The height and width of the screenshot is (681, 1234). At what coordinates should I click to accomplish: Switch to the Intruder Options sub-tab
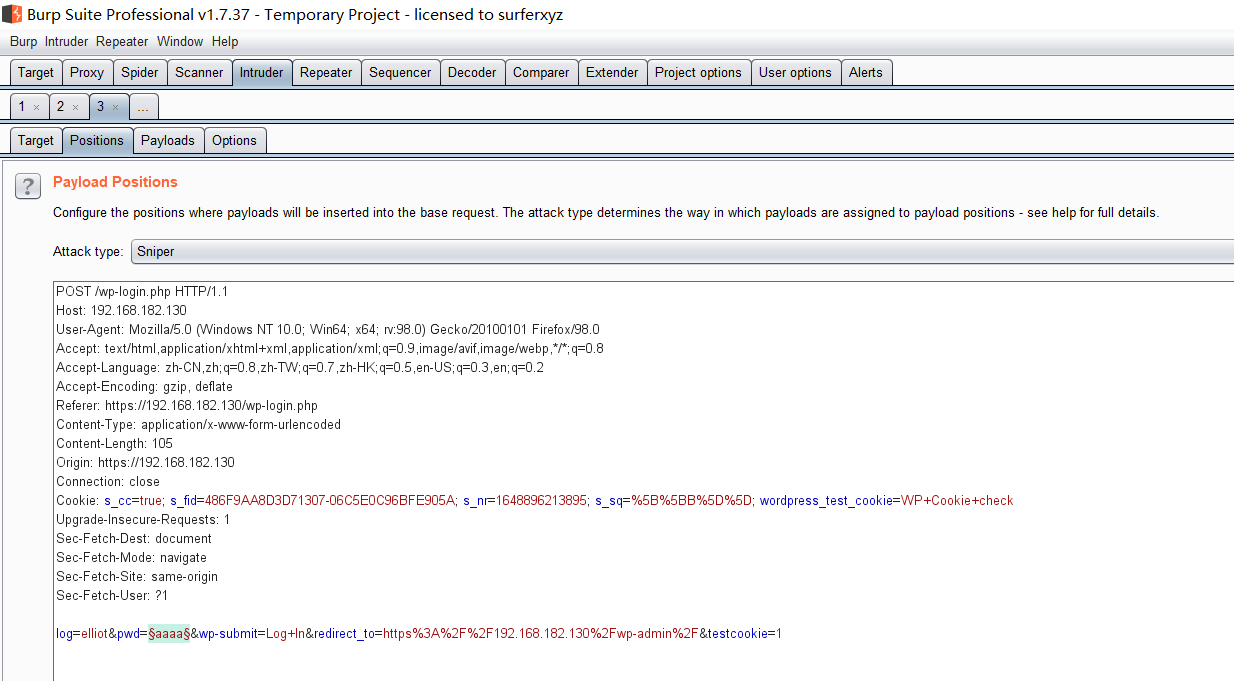pyautogui.click(x=235, y=140)
